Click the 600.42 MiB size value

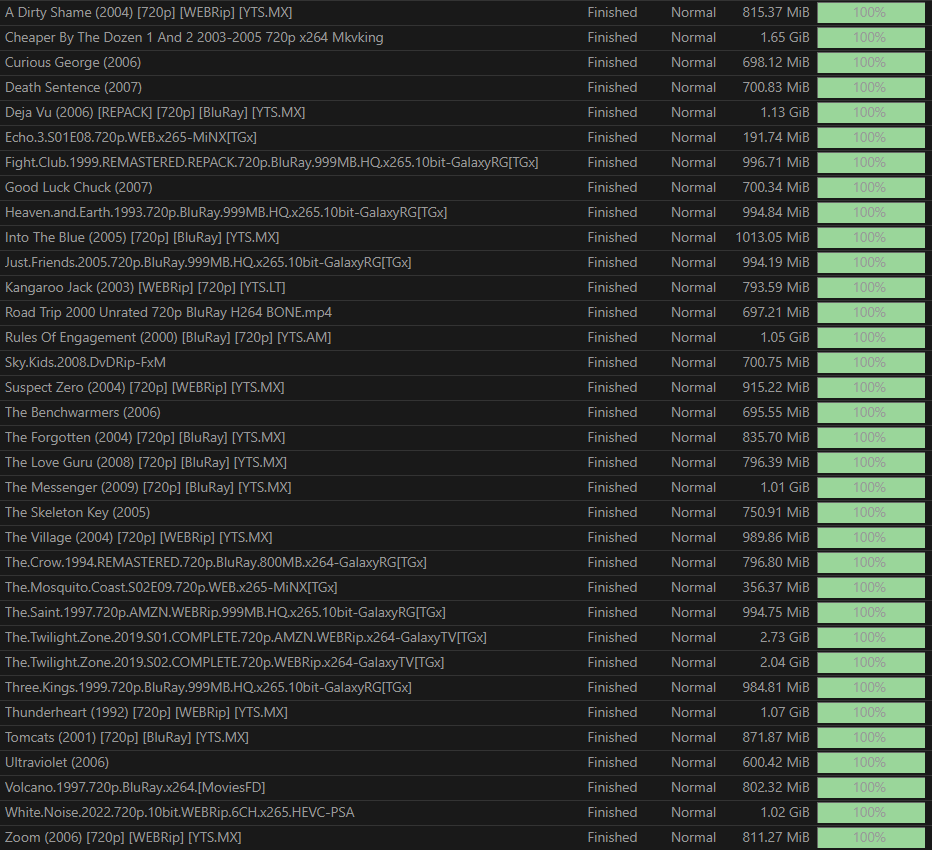776,761
